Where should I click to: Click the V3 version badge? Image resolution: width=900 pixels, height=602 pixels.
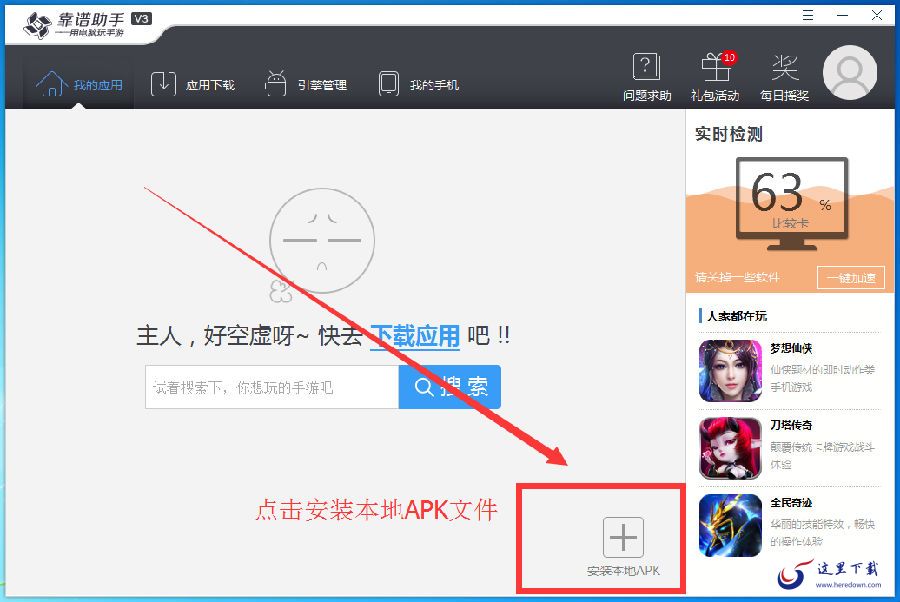tap(141, 19)
